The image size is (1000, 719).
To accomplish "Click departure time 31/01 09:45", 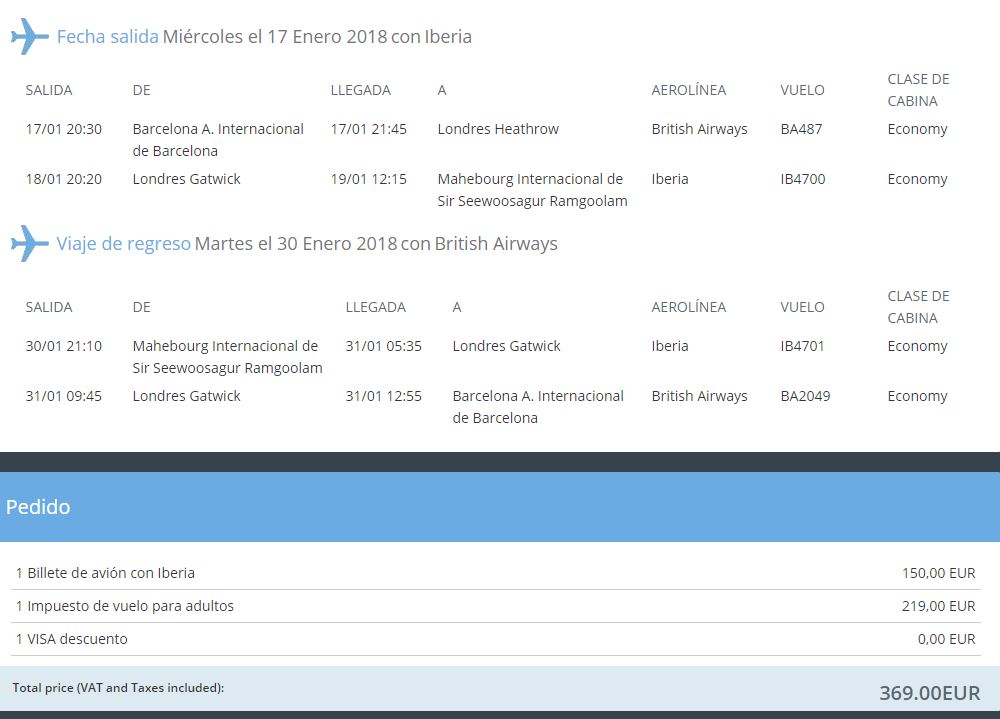I will pyautogui.click(x=64, y=396).
